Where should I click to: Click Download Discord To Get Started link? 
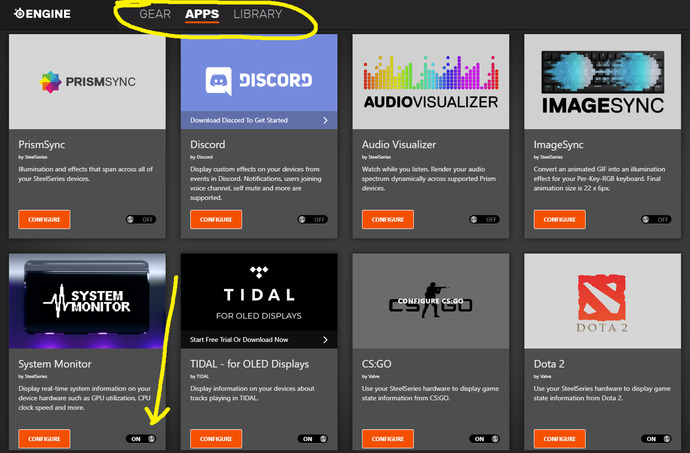tap(239, 120)
